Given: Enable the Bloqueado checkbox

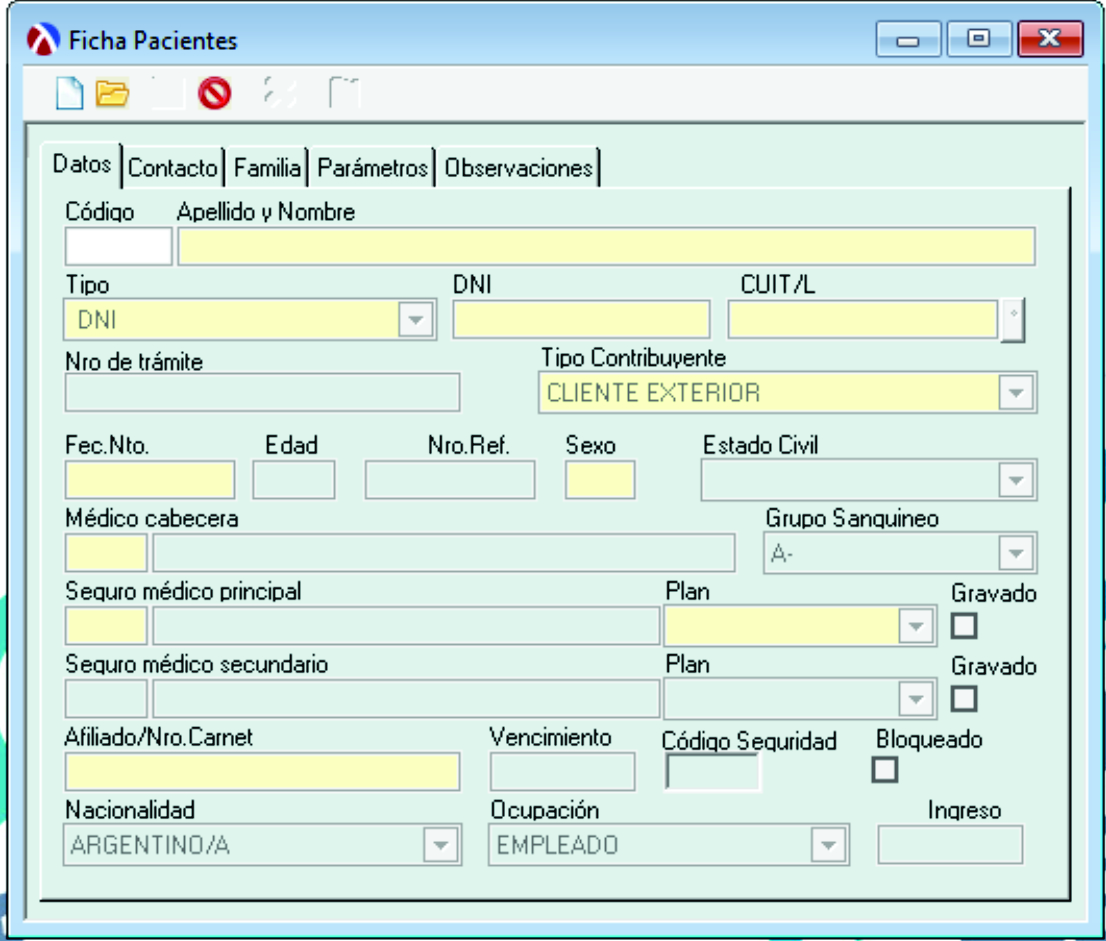Looking at the screenshot, I should coord(885,770).
